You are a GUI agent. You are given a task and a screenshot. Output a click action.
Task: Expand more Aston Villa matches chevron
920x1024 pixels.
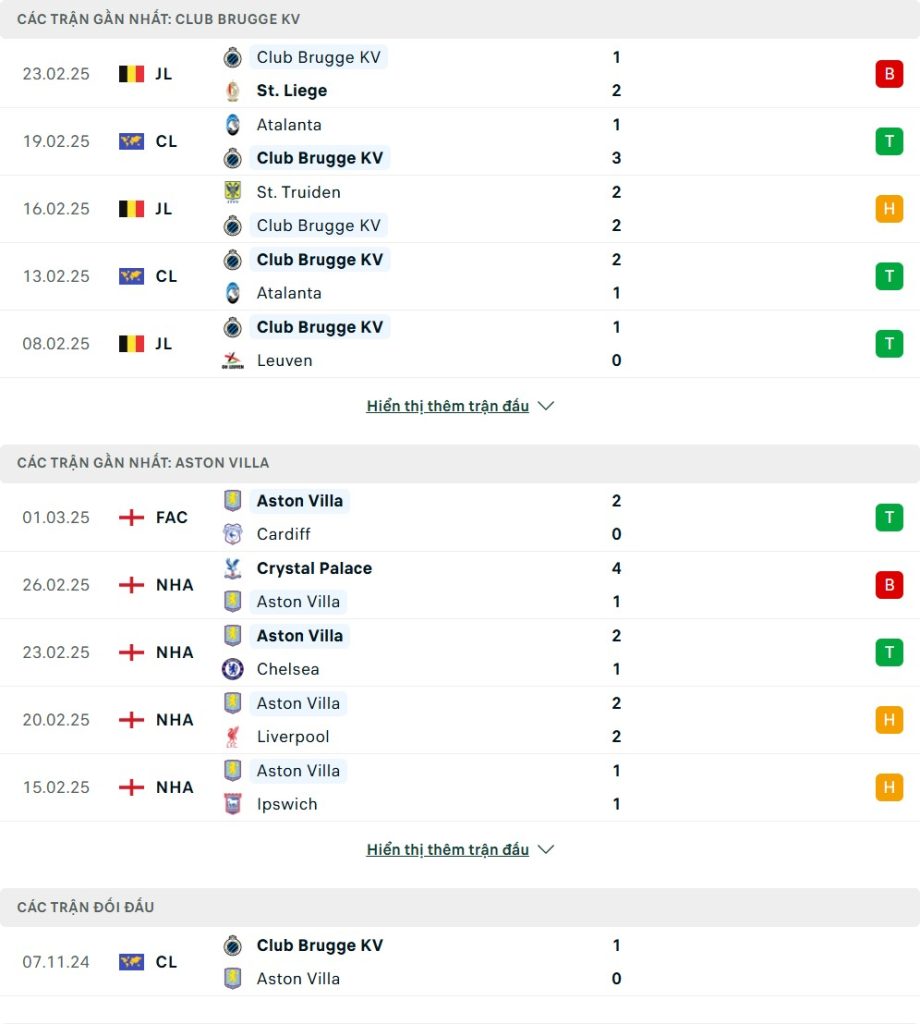click(546, 850)
